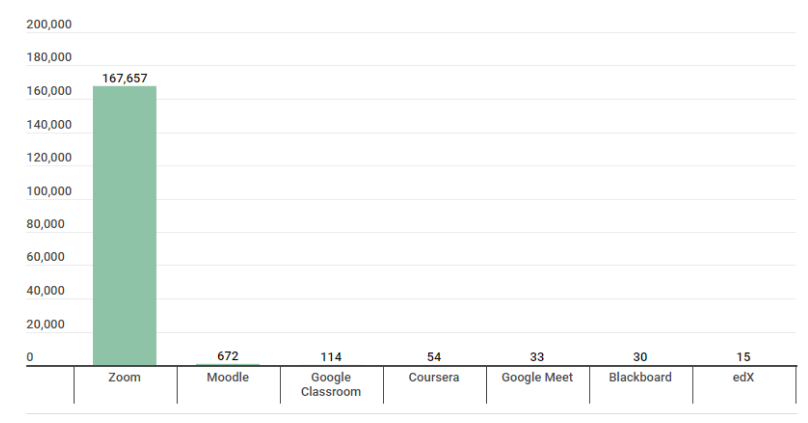Click the 54 value above Coursera
The width and height of the screenshot is (808, 423).
434,357
